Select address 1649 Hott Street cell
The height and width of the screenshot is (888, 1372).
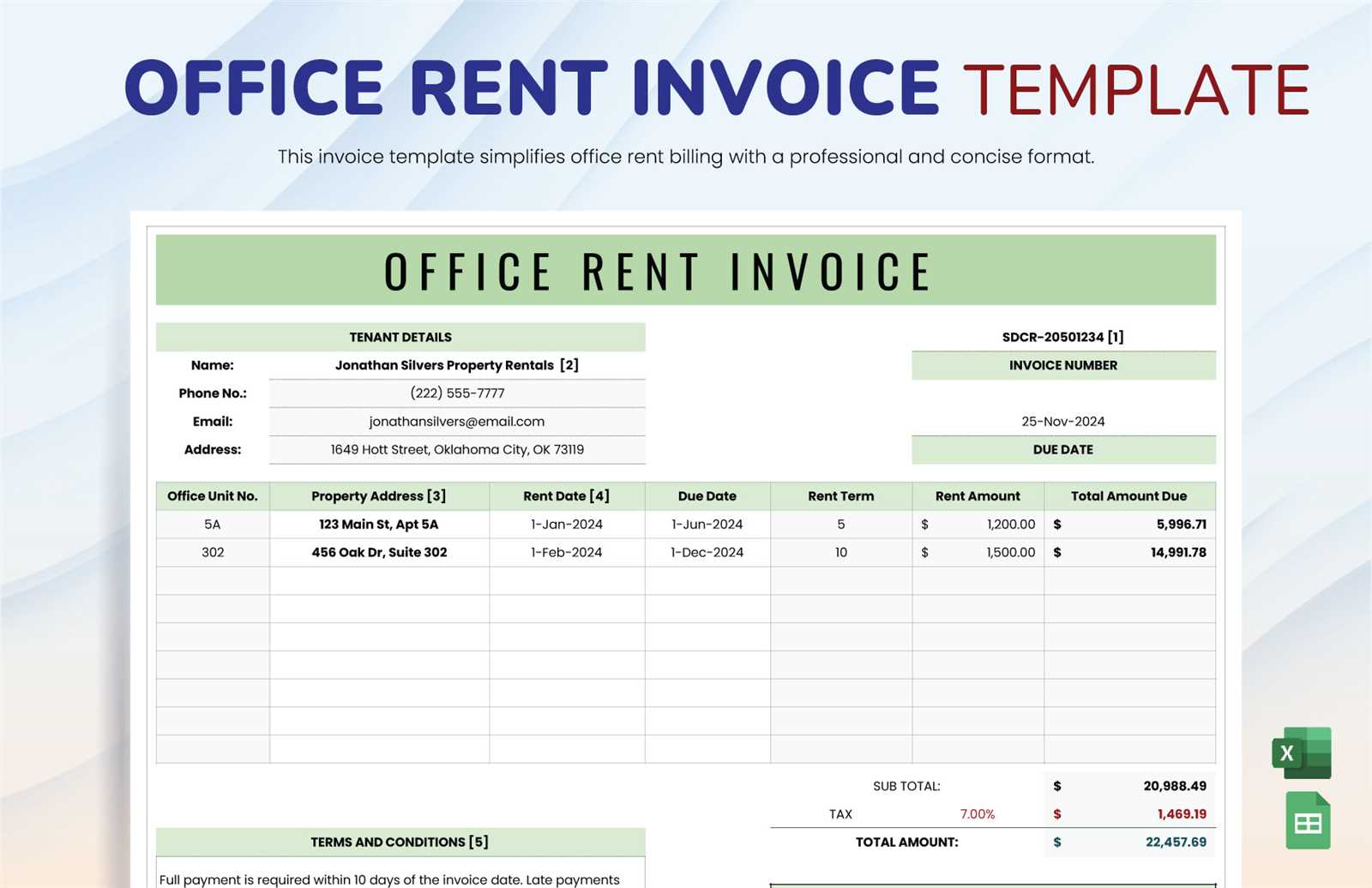[x=457, y=450]
